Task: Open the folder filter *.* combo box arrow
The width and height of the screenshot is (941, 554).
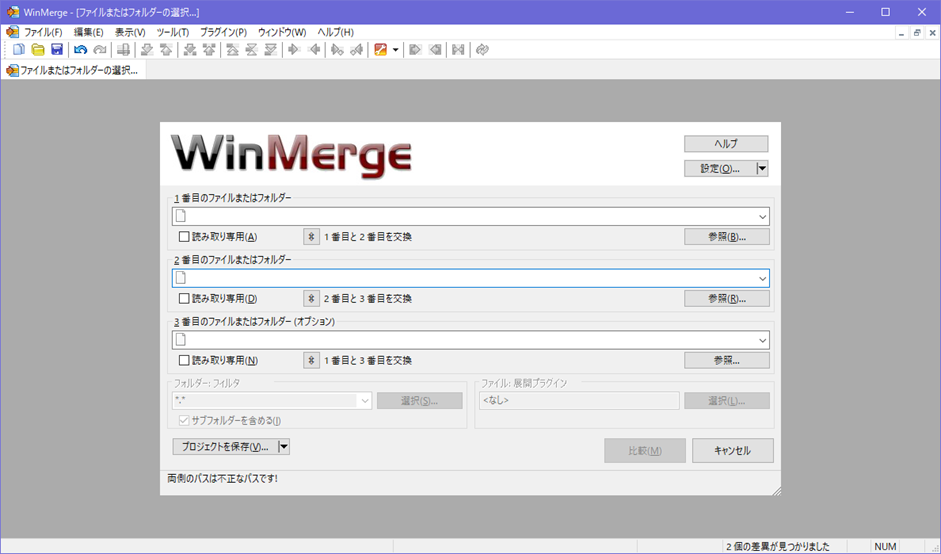Action: click(364, 401)
